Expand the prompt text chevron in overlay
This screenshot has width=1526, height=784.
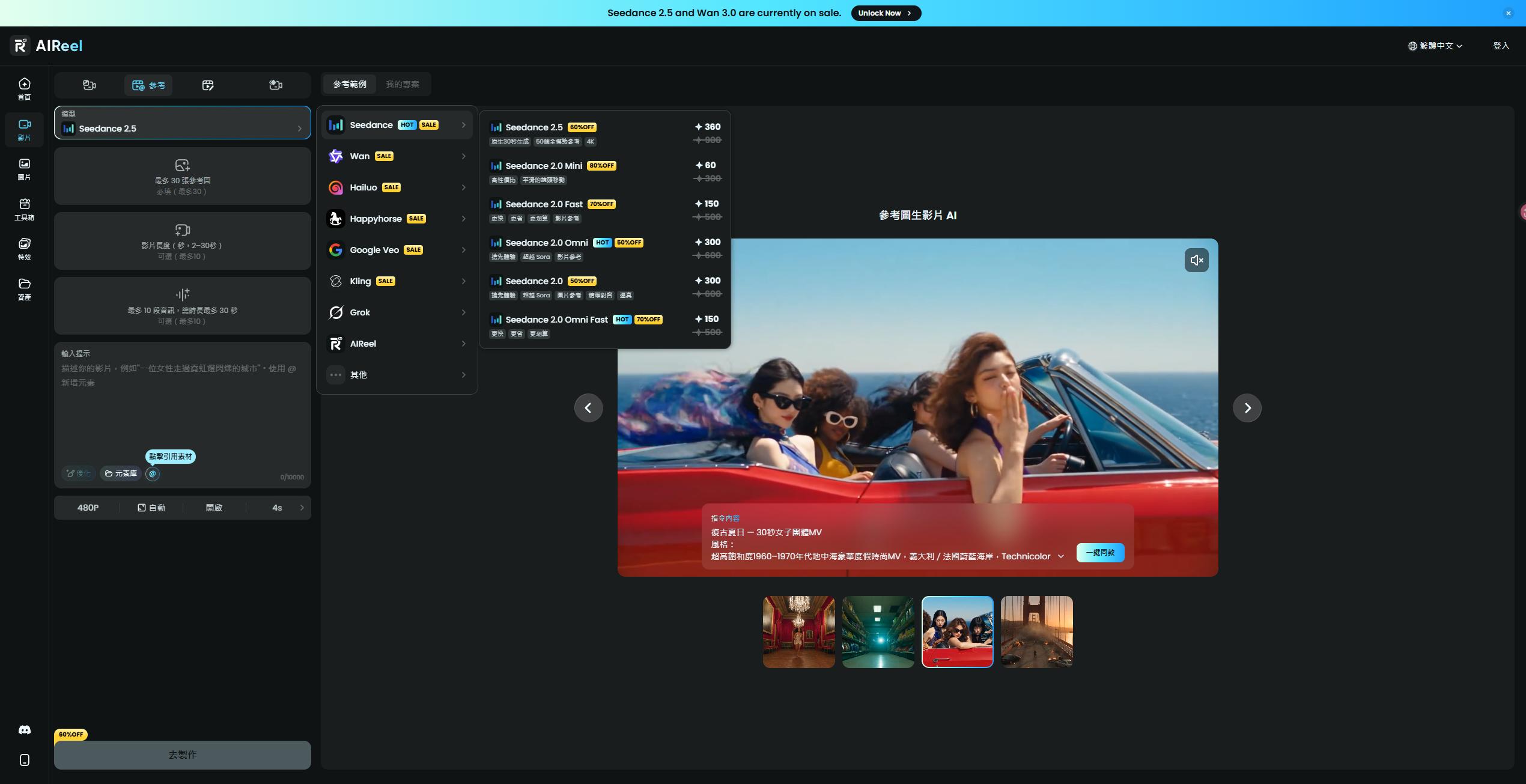point(1061,556)
